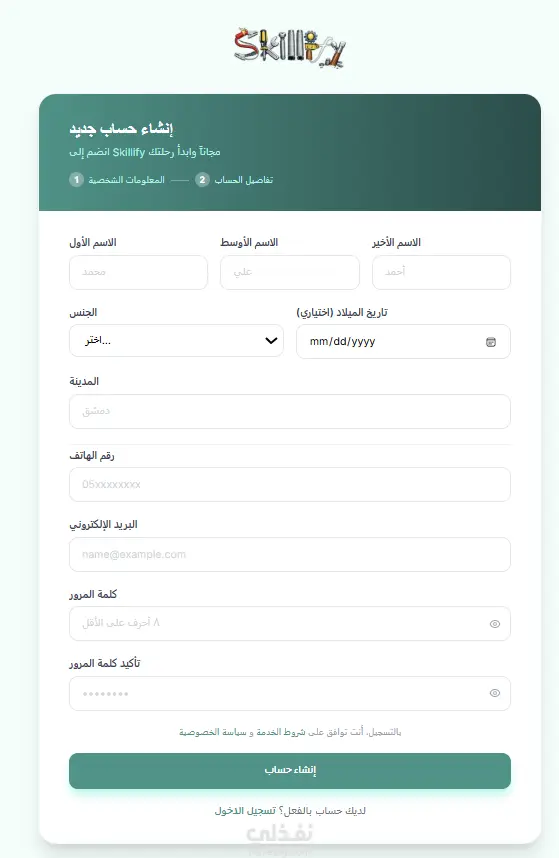This screenshot has height=858, width=559.
Task: Click step 2 circle for account details
Action: point(202,179)
